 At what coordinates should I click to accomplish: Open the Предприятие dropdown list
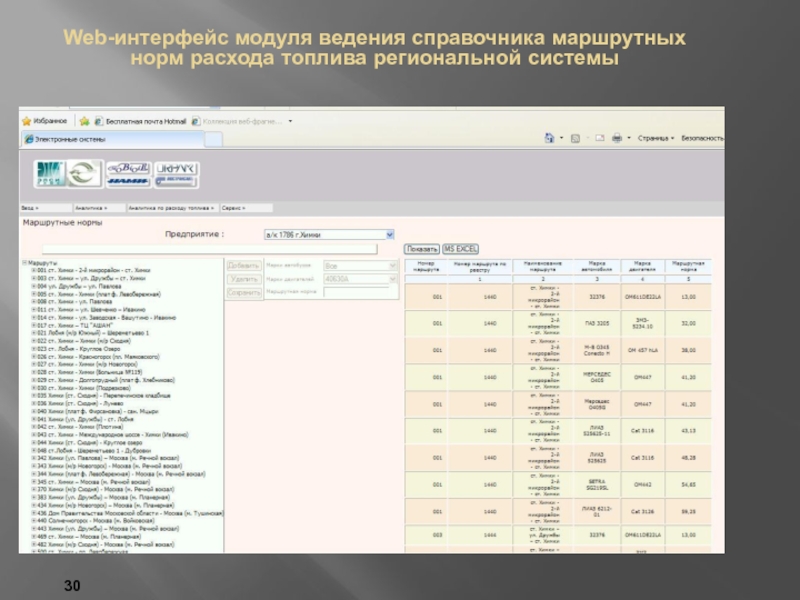point(390,235)
